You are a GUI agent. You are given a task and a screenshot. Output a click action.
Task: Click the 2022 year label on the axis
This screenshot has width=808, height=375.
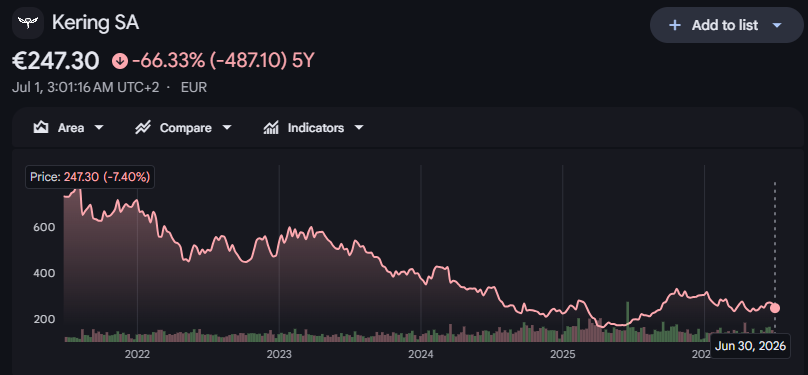[137, 354]
